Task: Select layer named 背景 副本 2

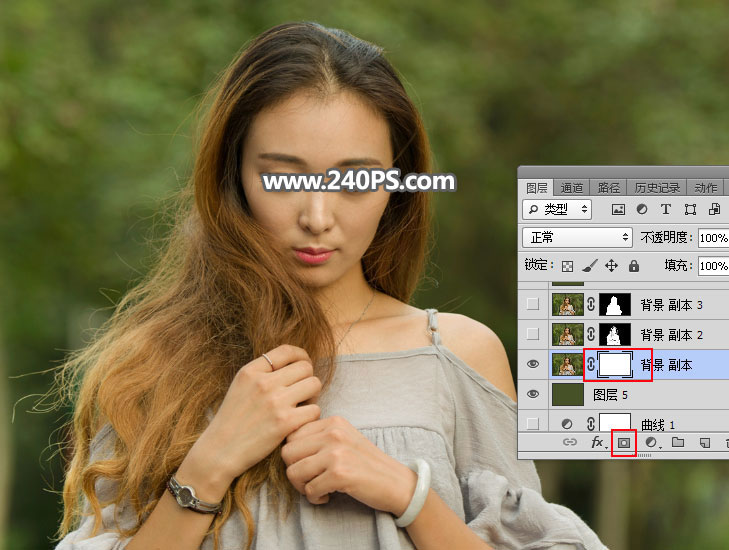Action: [x=671, y=335]
